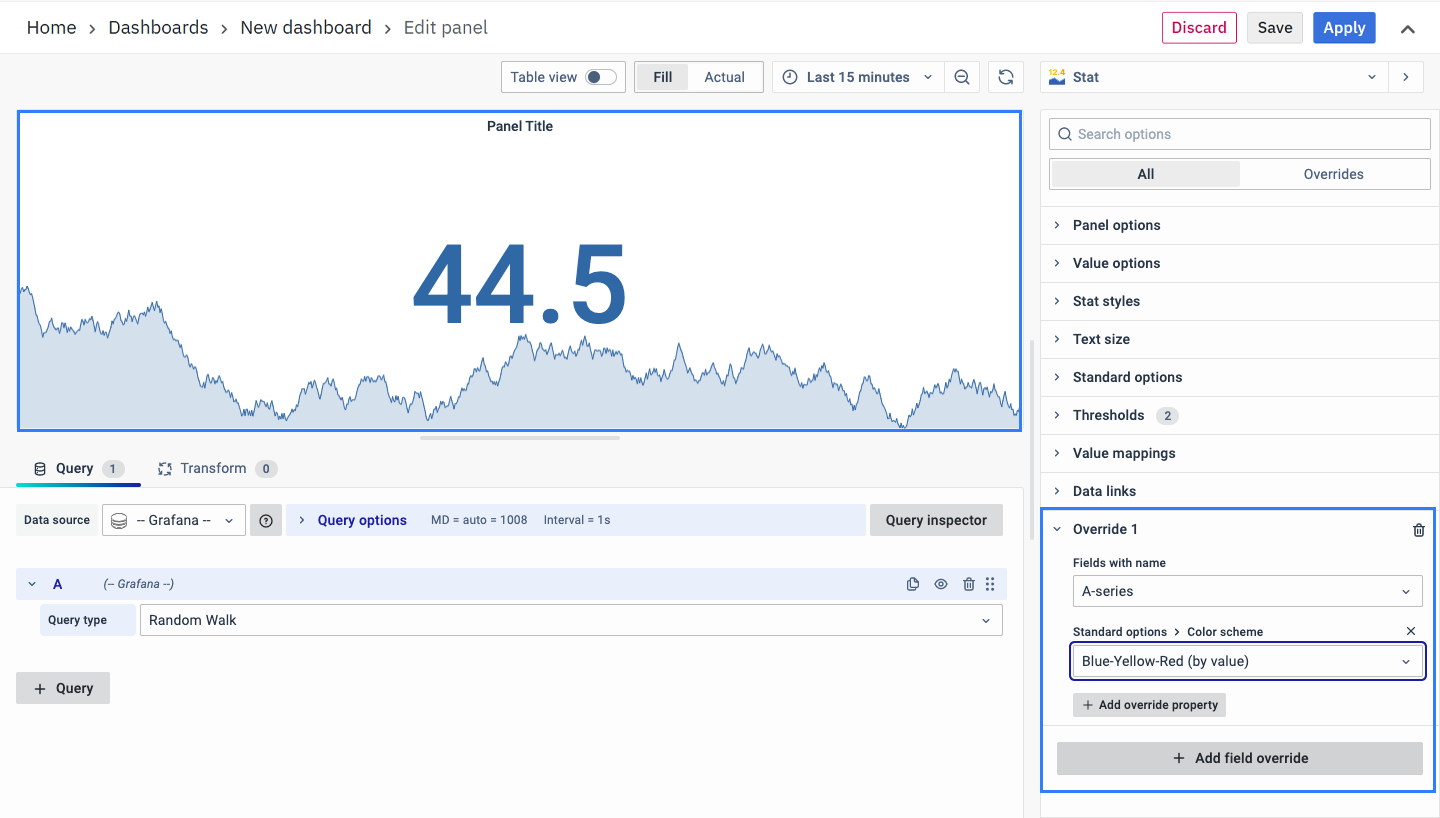Expand the Thresholds section
The height and width of the screenshot is (818, 1440).
coord(1108,415)
